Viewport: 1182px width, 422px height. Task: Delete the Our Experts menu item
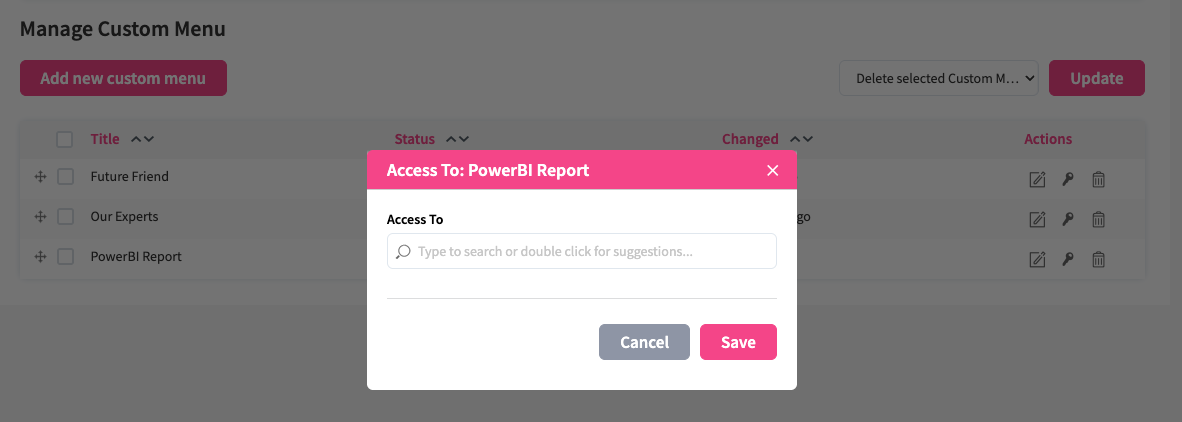click(x=1098, y=220)
